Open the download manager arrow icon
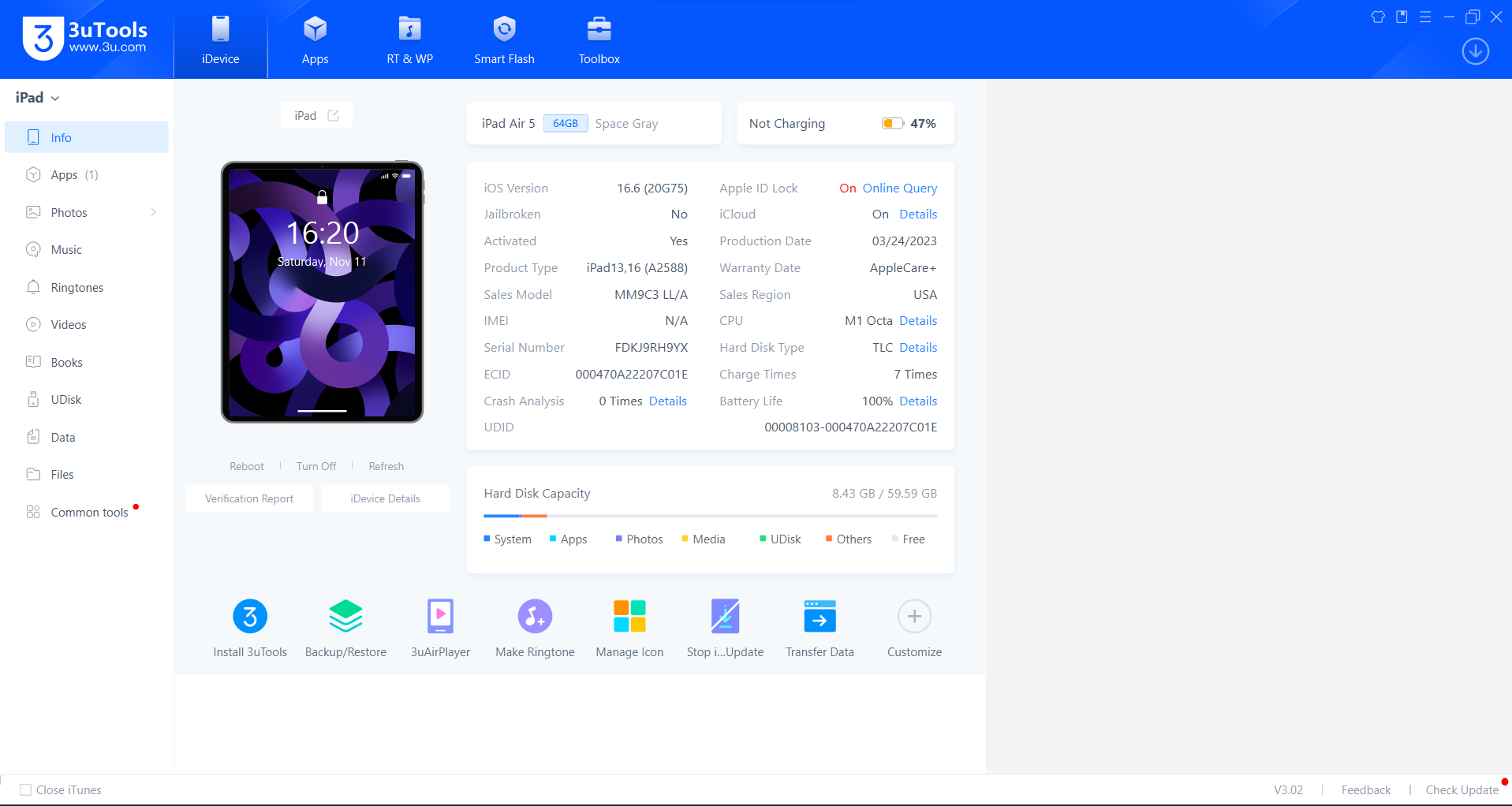The height and width of the screenshot is (806, 1512). [1476, 52]
